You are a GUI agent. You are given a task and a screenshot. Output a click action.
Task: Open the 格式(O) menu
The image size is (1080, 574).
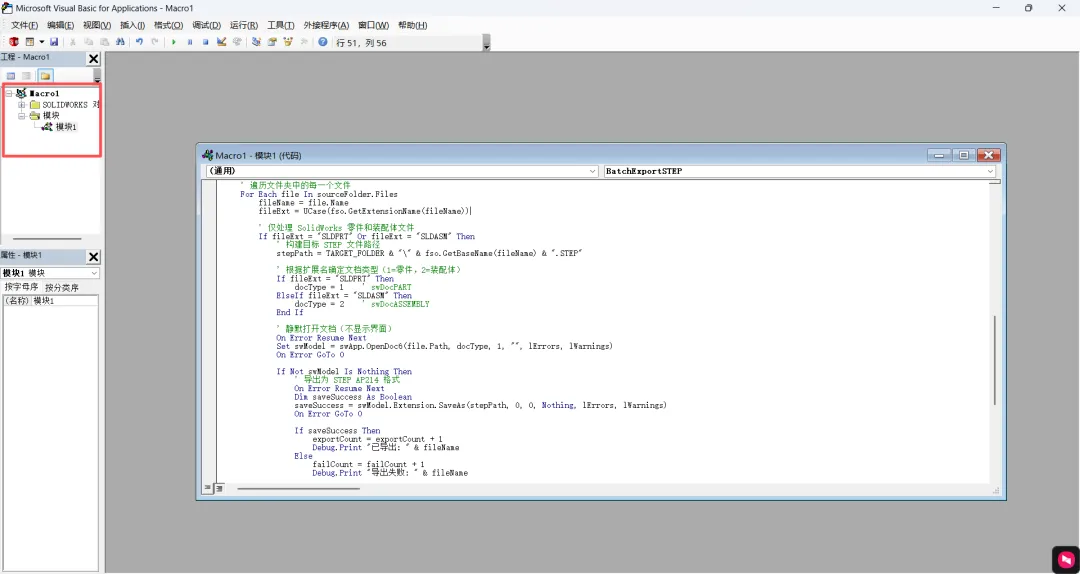(x=169, y=25)
